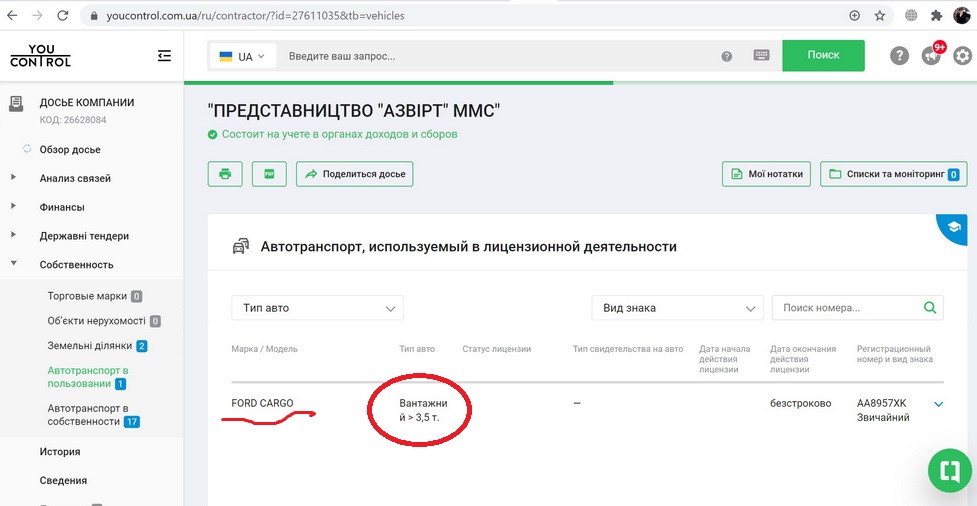Screen dimensions: 977x506
Task: Click Статус лицензии column header
Action: click(x=497, y=349)
